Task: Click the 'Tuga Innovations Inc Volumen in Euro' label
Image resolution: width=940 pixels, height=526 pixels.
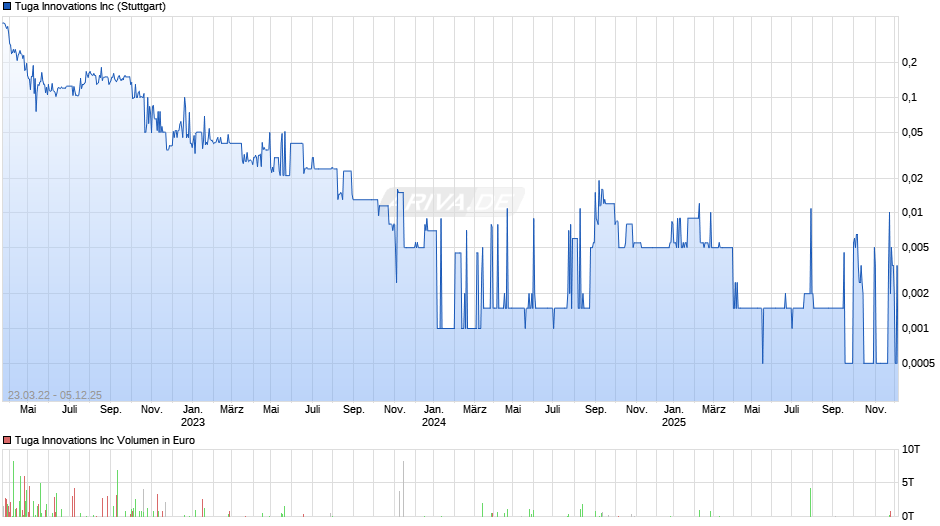Action: tap(105, 440)
